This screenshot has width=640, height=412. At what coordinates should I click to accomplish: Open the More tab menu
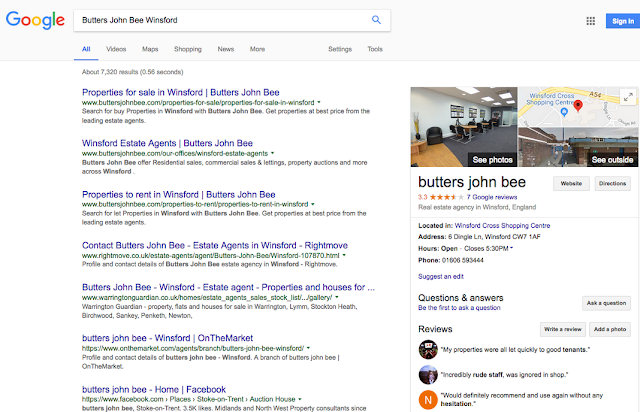[x=257, y=49]
